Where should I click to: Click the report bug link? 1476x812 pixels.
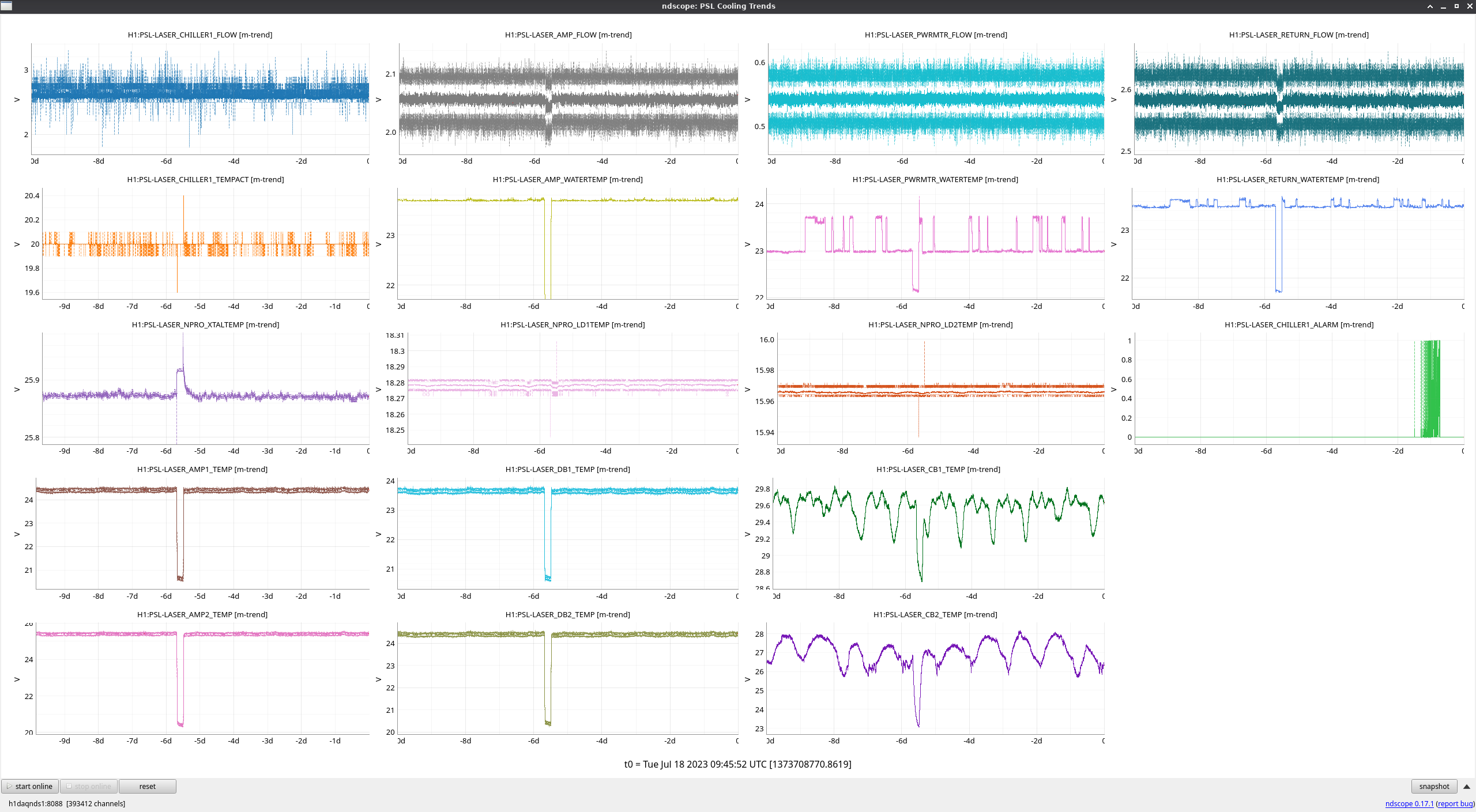click(x=1455, y=803)
